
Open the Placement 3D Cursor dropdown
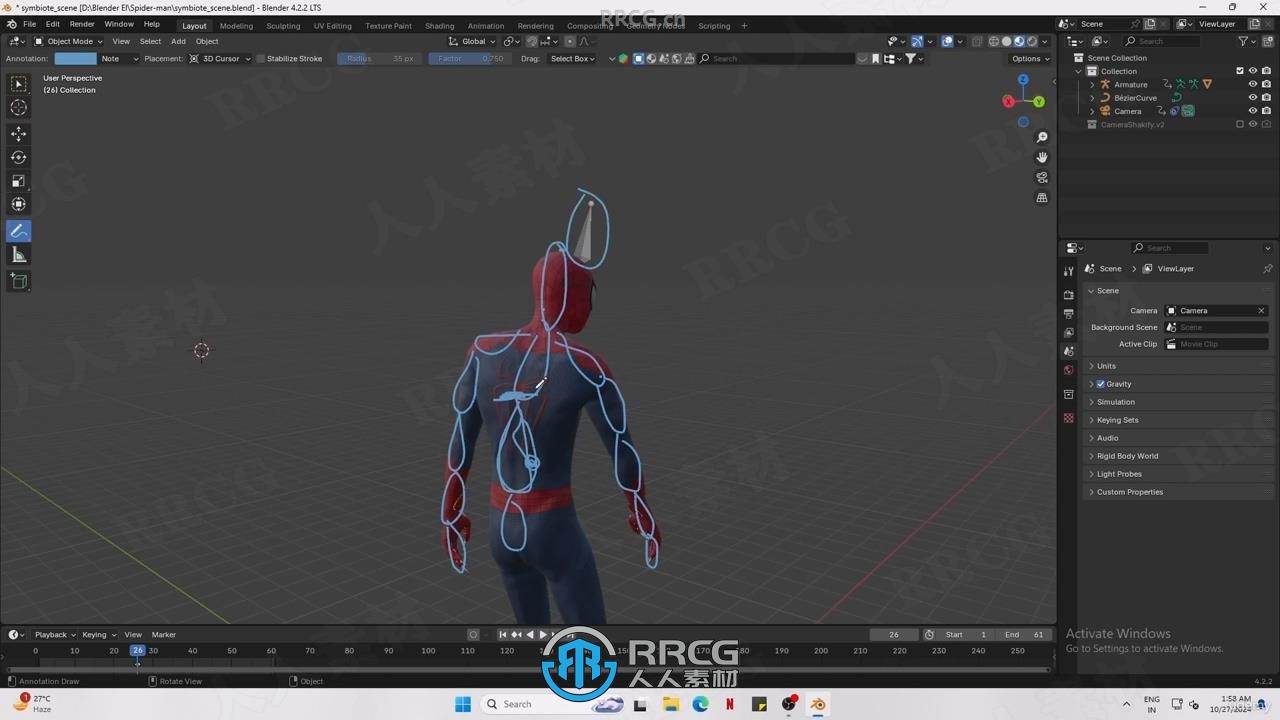[217, 59]
